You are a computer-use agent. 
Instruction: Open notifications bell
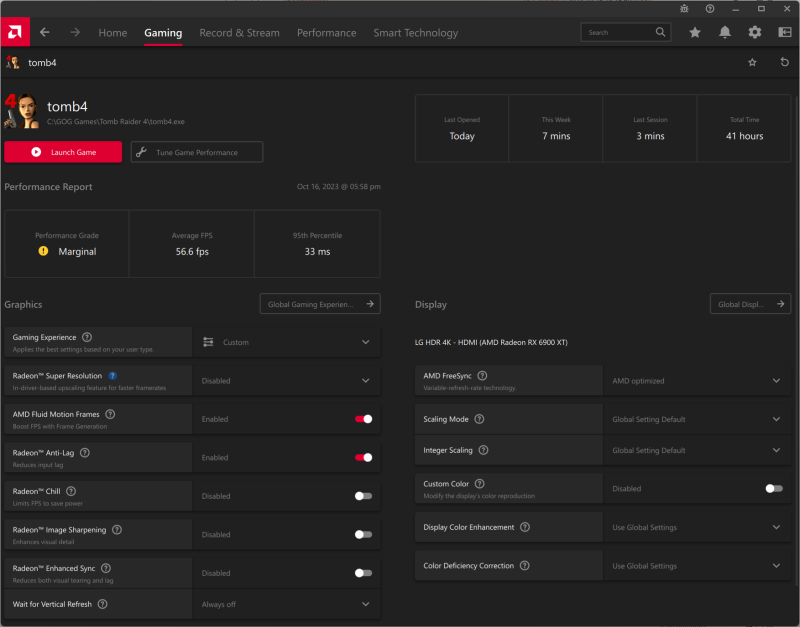pos(724,33)
